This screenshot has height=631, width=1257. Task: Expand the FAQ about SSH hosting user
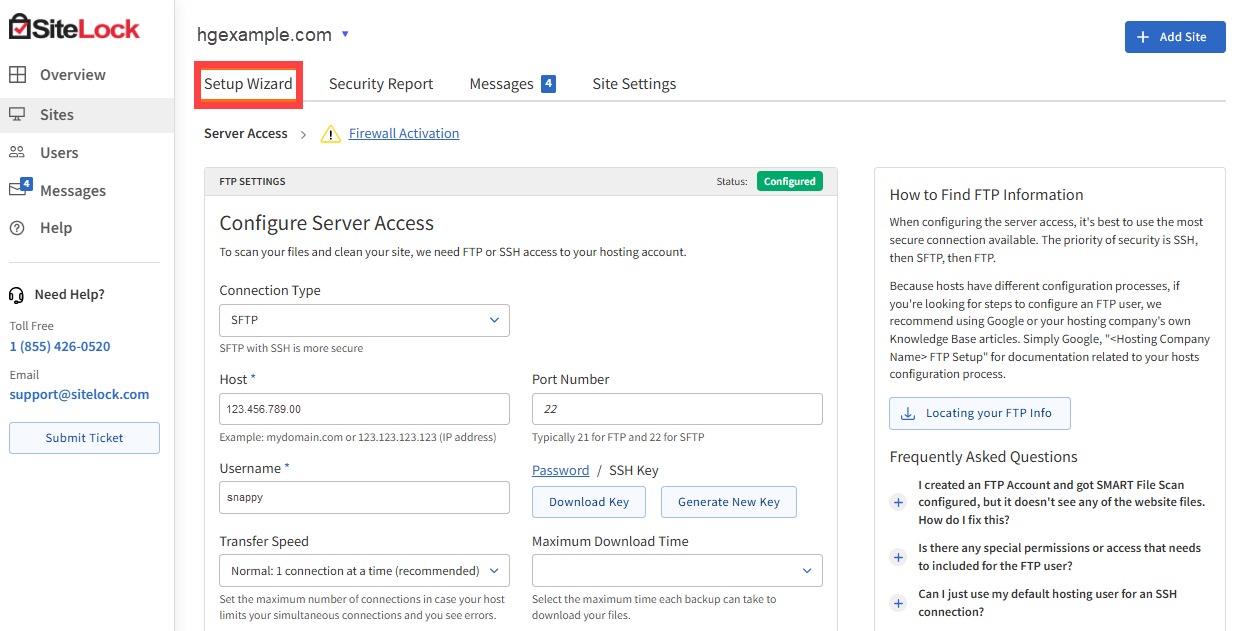tap(897, 603)
